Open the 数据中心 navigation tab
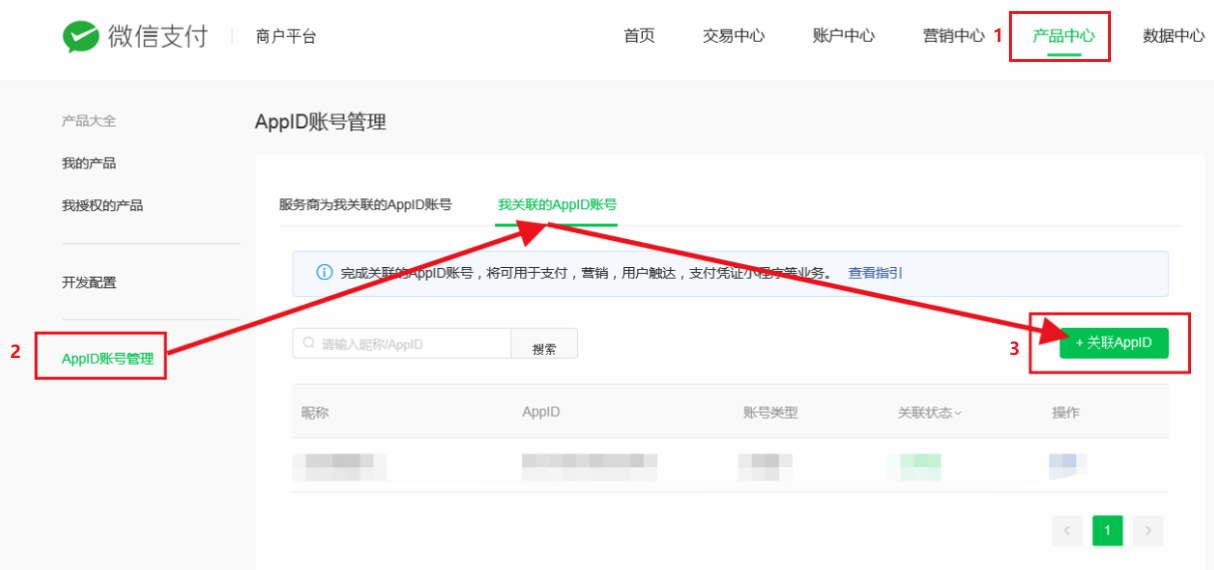Viewport: 1214px width, 570px height. [1174, 36]
